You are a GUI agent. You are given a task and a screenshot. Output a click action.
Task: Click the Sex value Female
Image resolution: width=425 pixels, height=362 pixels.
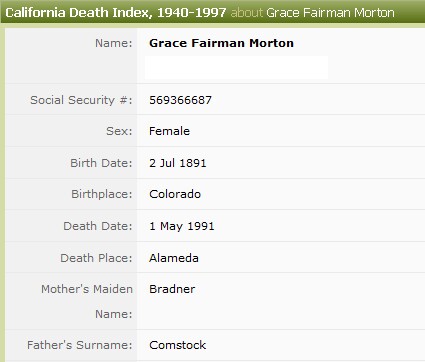click(169, 131)
